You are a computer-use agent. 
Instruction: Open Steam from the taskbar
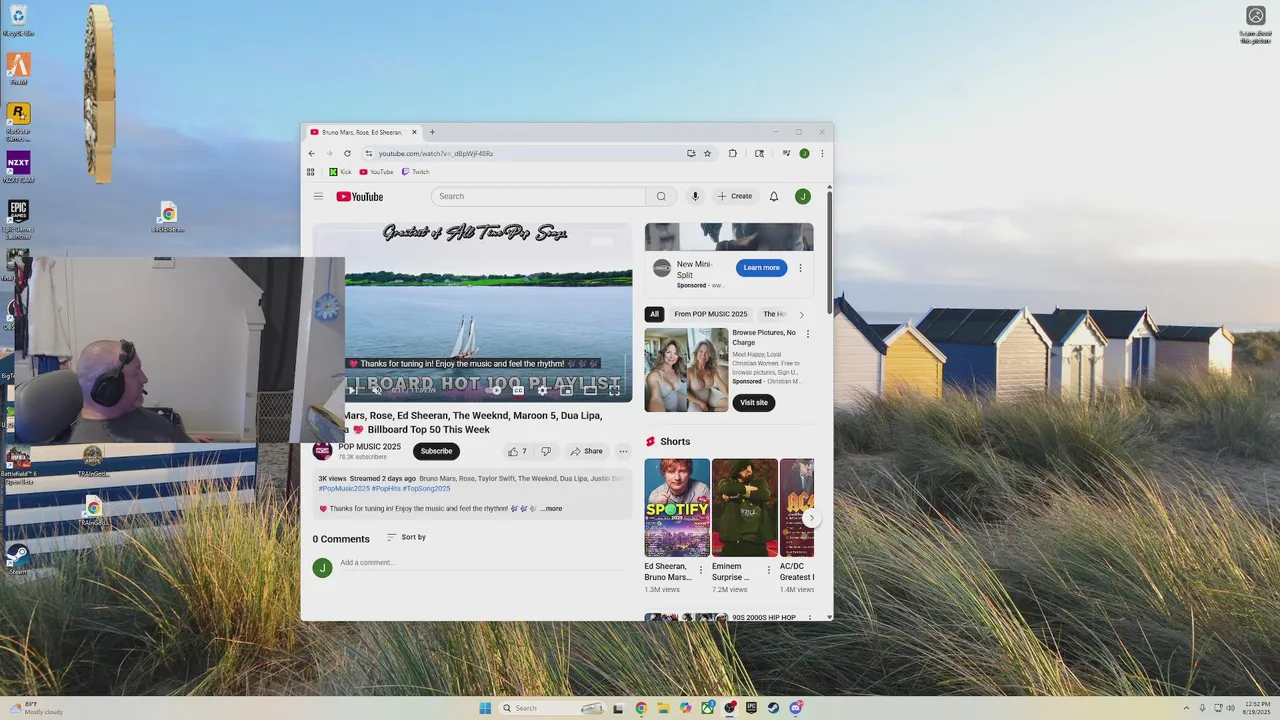click(773, 708)
